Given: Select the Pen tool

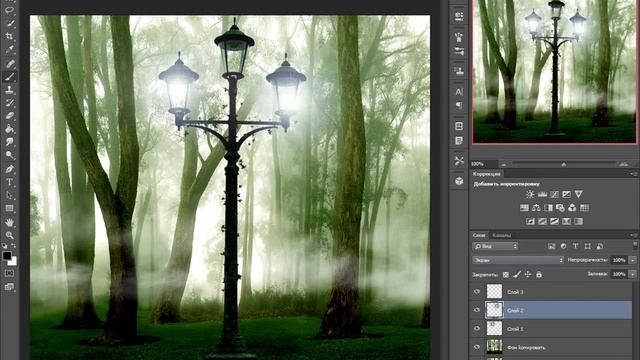Looking at the screenshot, I should 9,169.
